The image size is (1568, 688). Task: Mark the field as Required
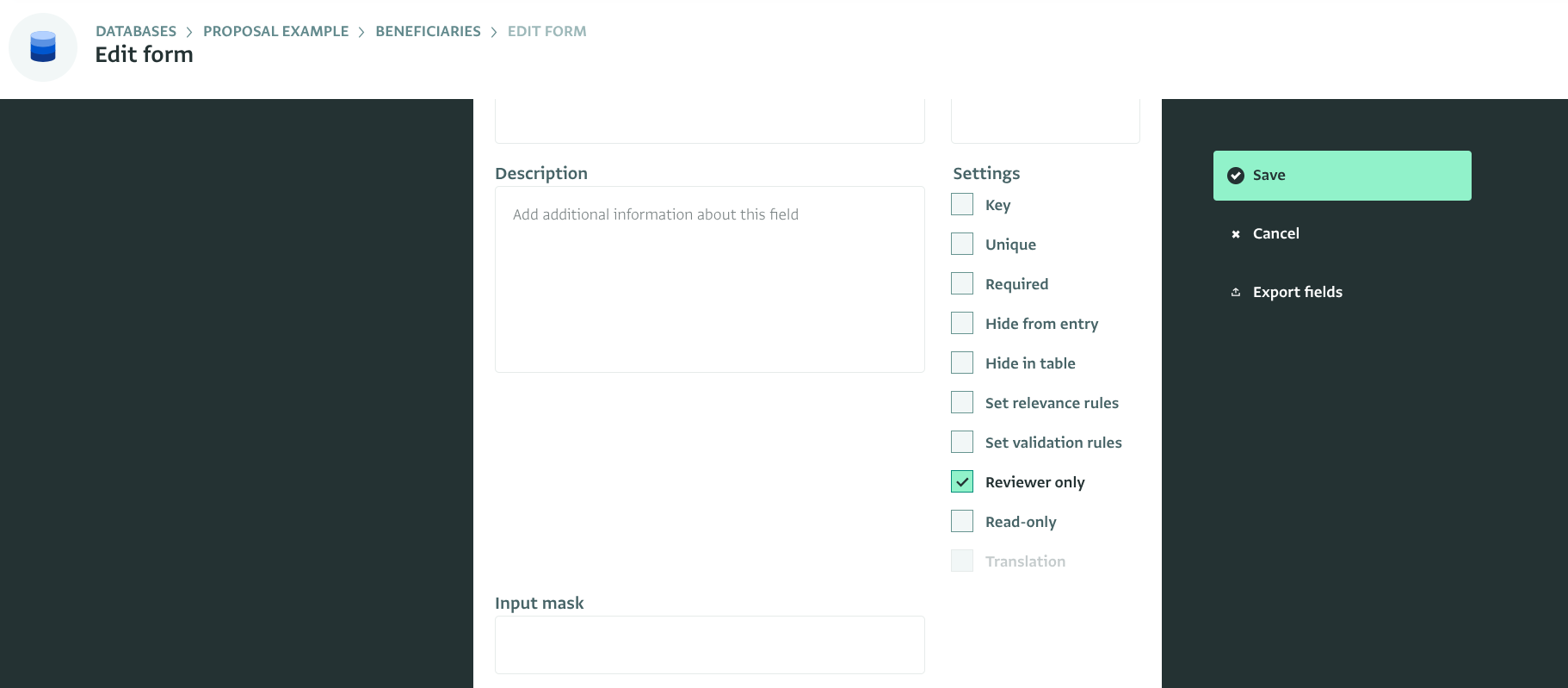pos(962,283)
